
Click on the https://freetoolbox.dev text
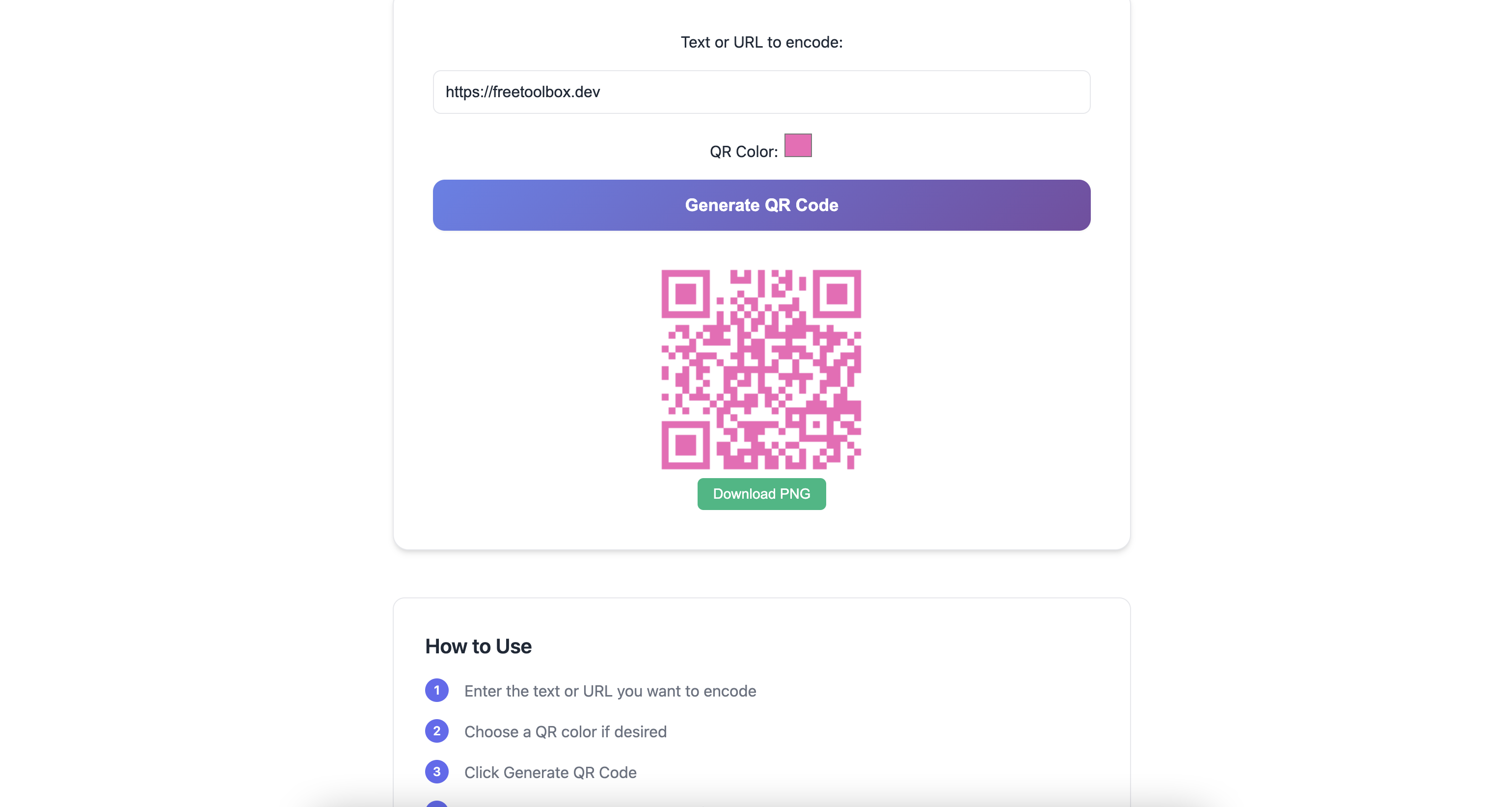tap(522, 92)
